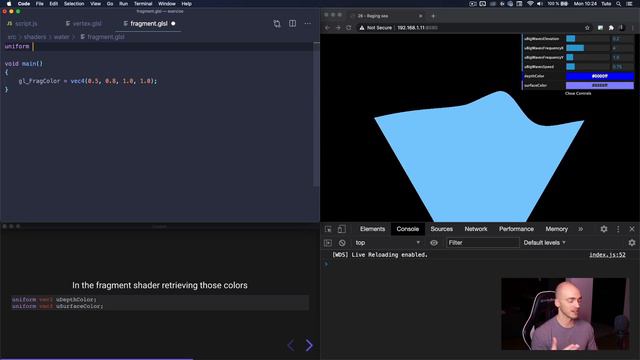Screen dimensions: 640x360
Task: Reload the browser page
Action: (x=349, y=28)
